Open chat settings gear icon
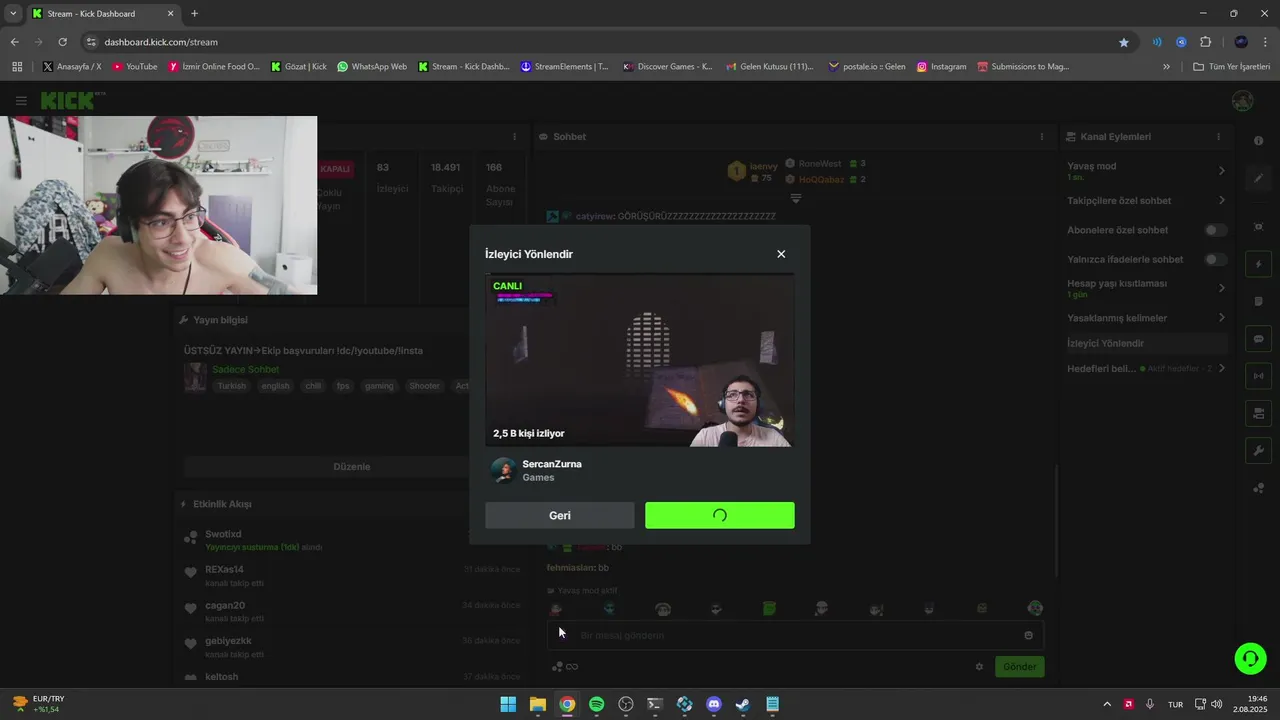The height and width of the screenshot is (720, 1280). (979, 667)
